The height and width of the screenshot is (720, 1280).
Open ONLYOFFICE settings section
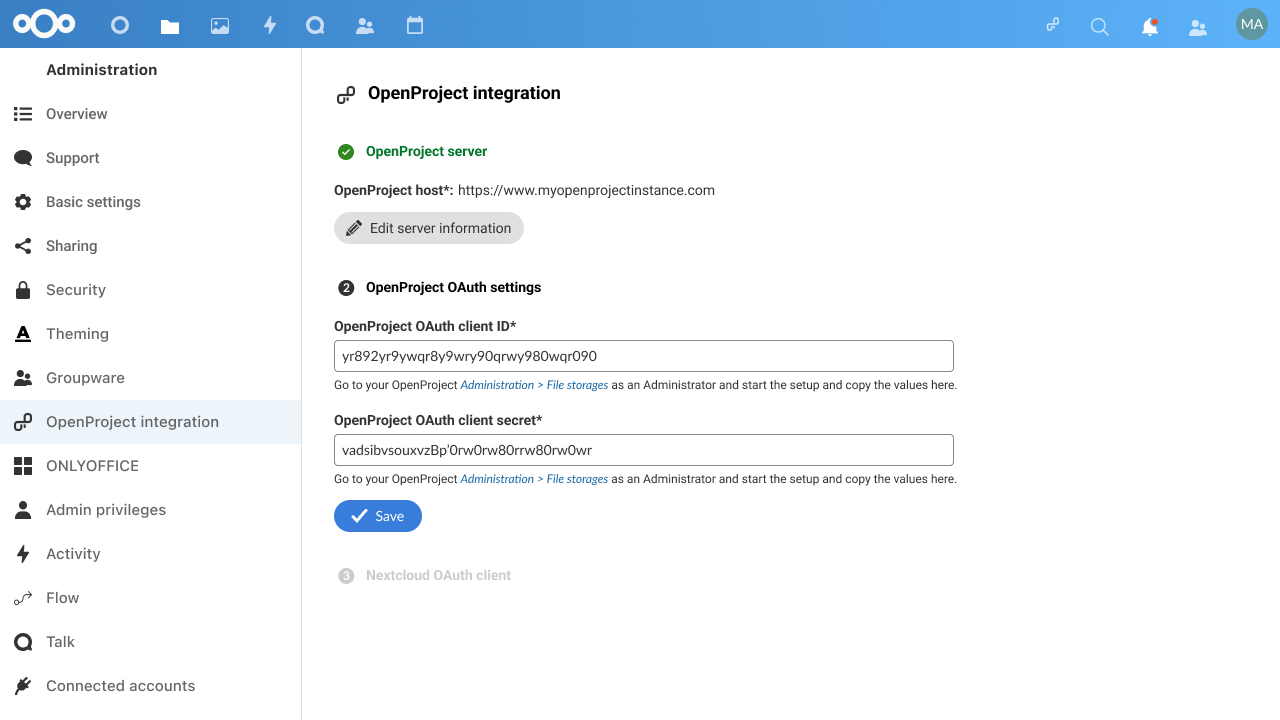(x=92, y=466)
